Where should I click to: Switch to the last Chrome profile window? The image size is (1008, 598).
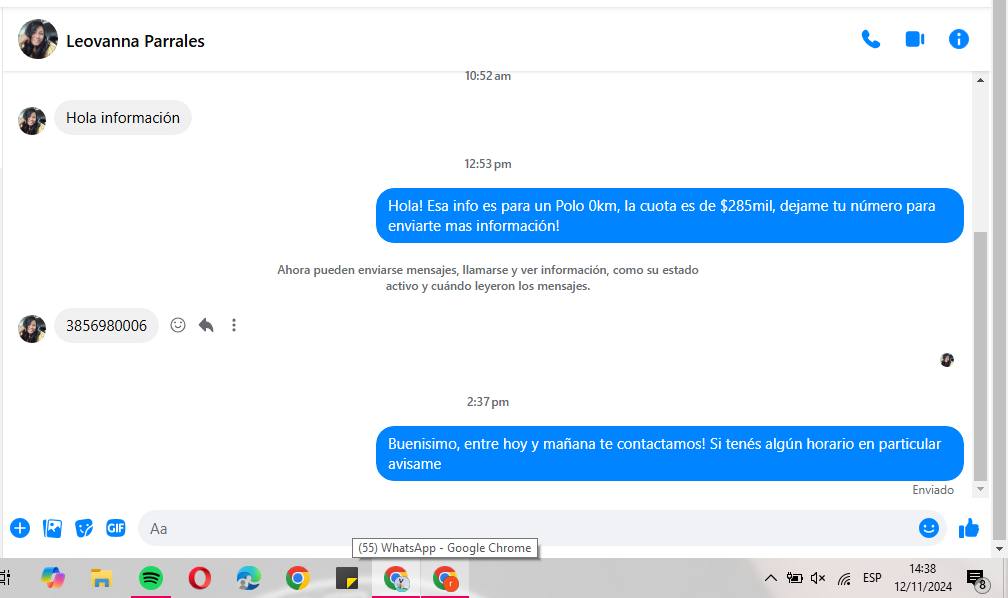point(445,578)
